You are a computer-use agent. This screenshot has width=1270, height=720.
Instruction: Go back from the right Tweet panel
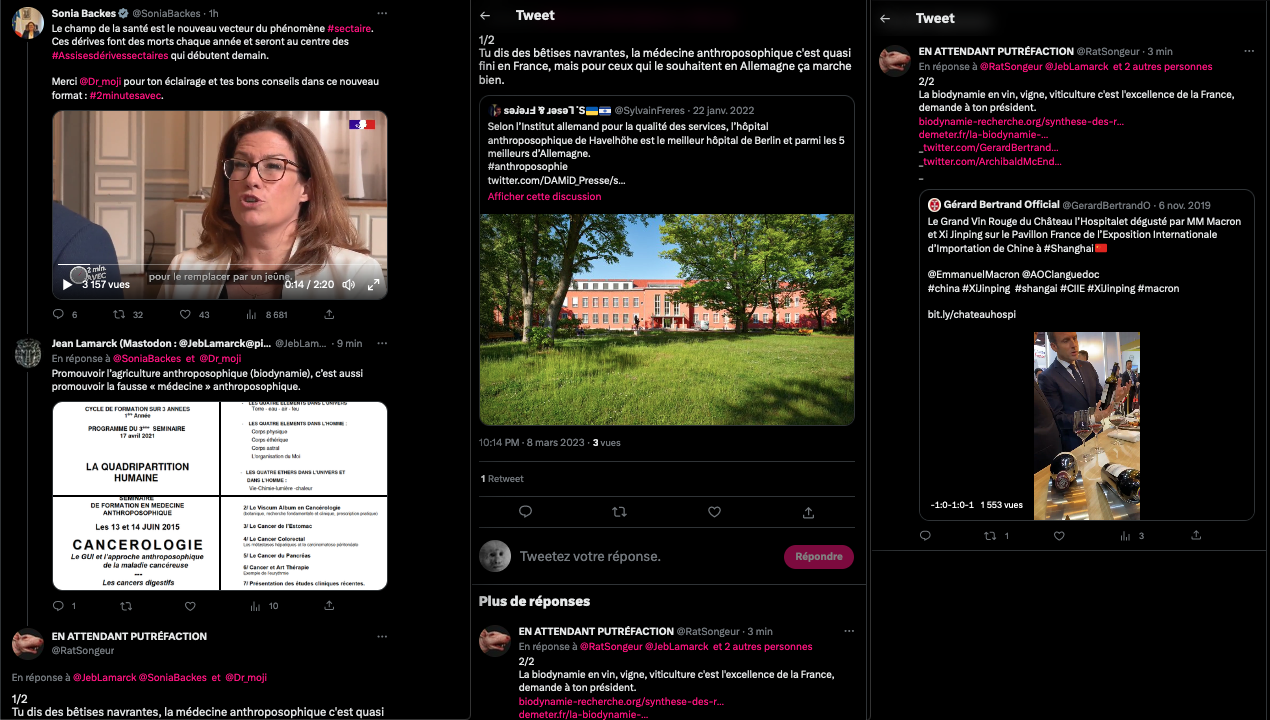click(x=885, y=18)
